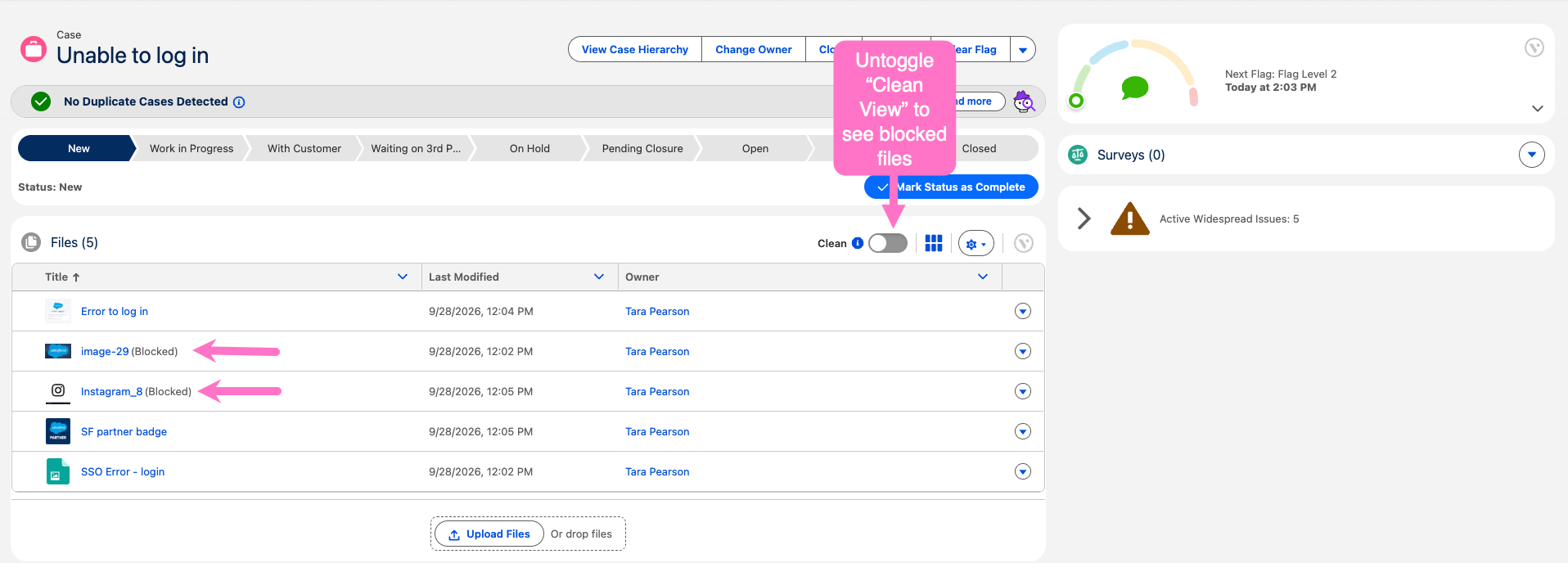Select the With Customer status step
1568x563 pixels.
[304, 148]
